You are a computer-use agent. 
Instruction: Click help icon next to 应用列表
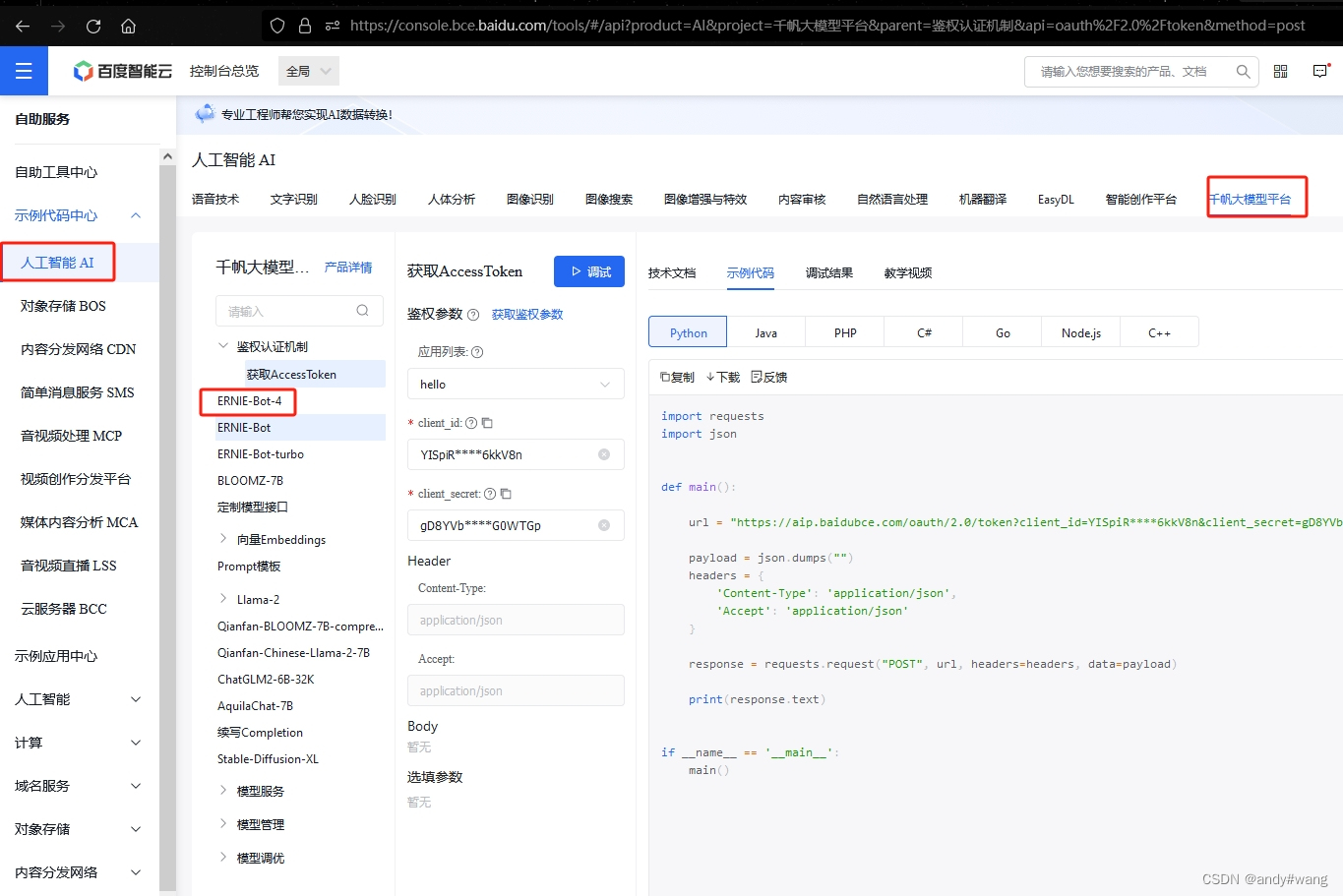coord(477,352)
